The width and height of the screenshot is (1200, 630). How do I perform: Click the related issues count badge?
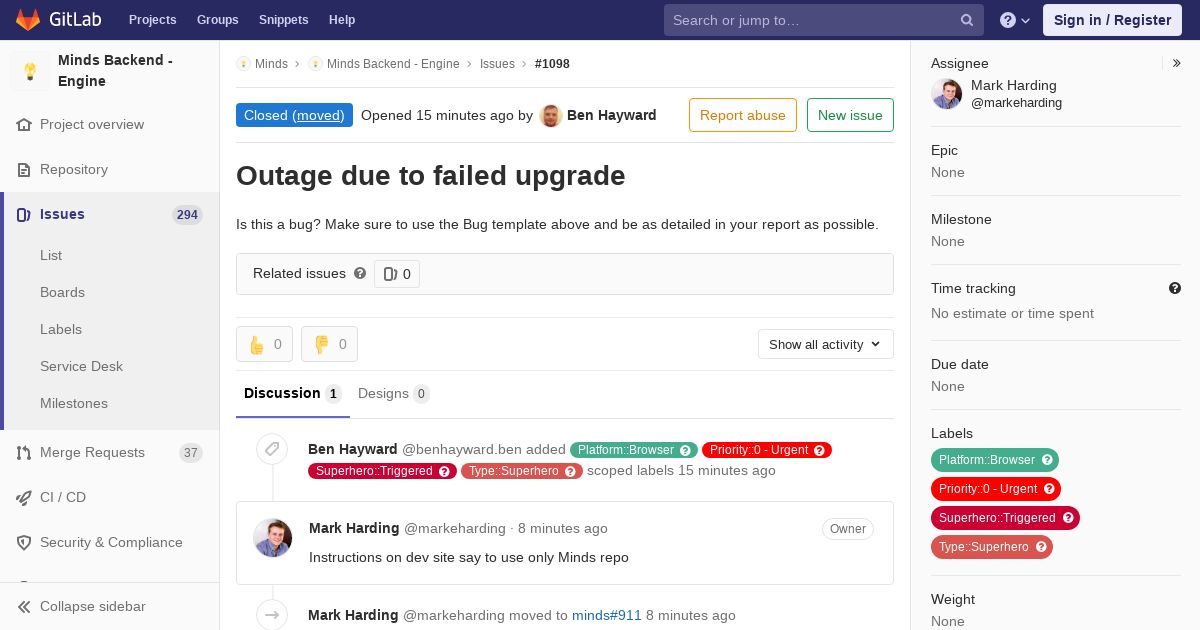click(397, 274)
